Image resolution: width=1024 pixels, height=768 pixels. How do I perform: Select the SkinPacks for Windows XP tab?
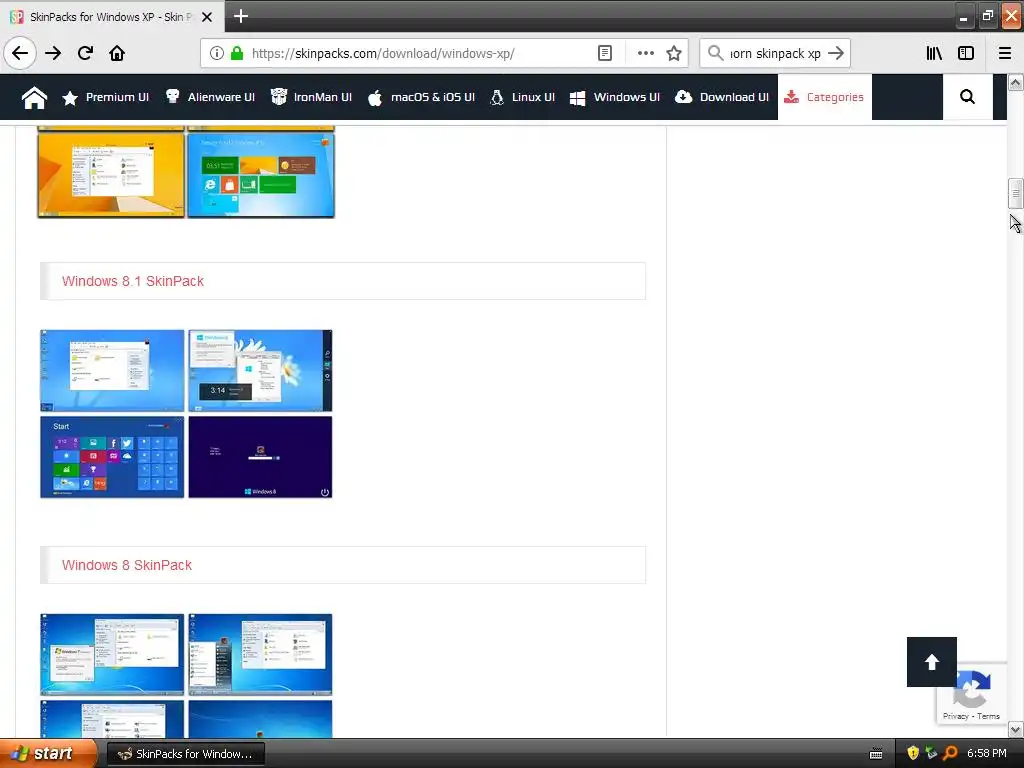click(111, 17)
